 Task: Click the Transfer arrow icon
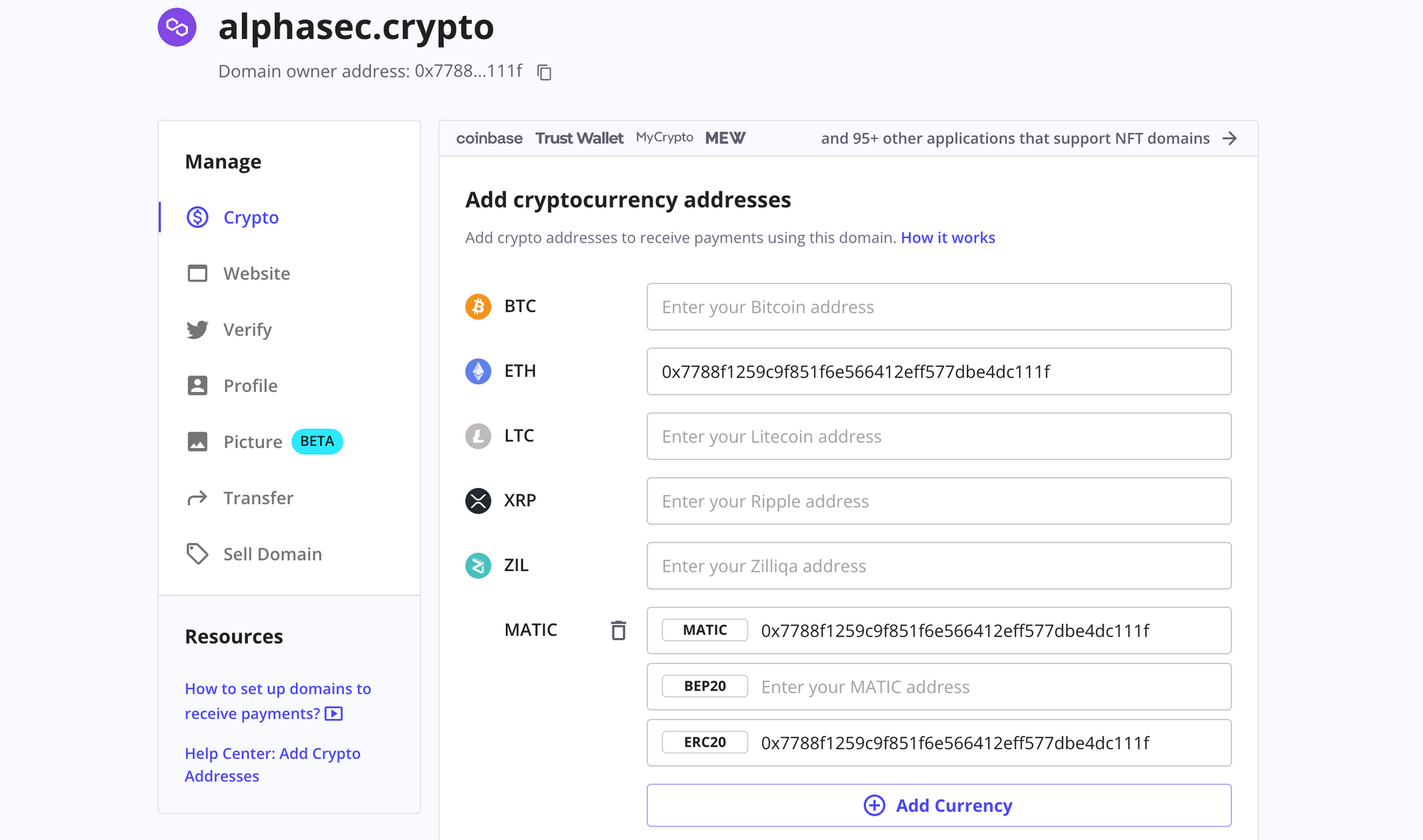[x=197, y=498]
